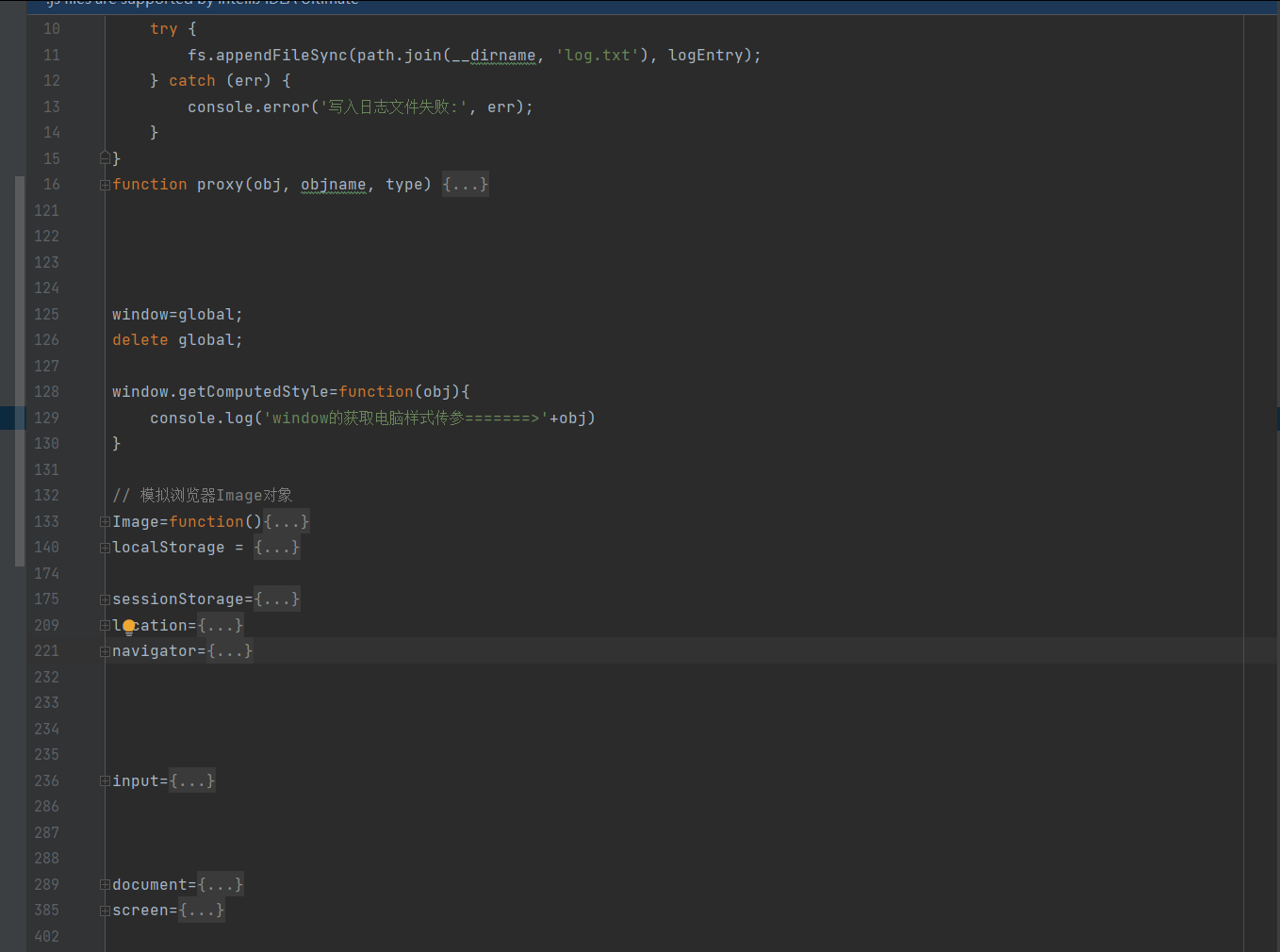The height and width of the screenshot is (952, 1280).
Task: Expand the location fold toggle on line 209
Action: point(105,626)
